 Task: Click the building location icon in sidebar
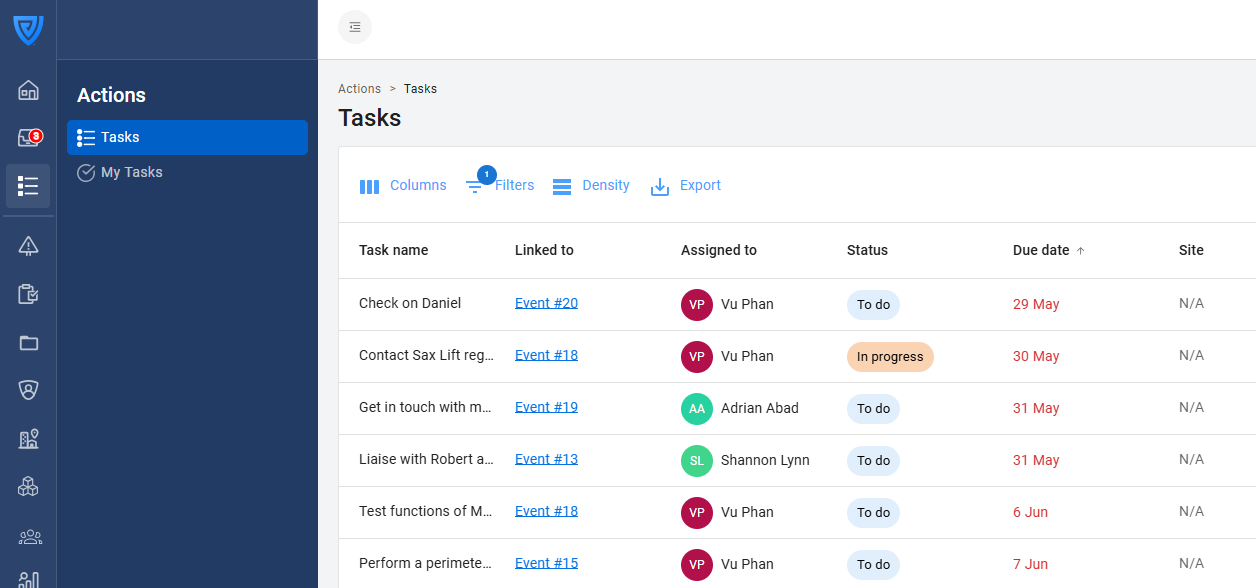click(x=28, y=439)
